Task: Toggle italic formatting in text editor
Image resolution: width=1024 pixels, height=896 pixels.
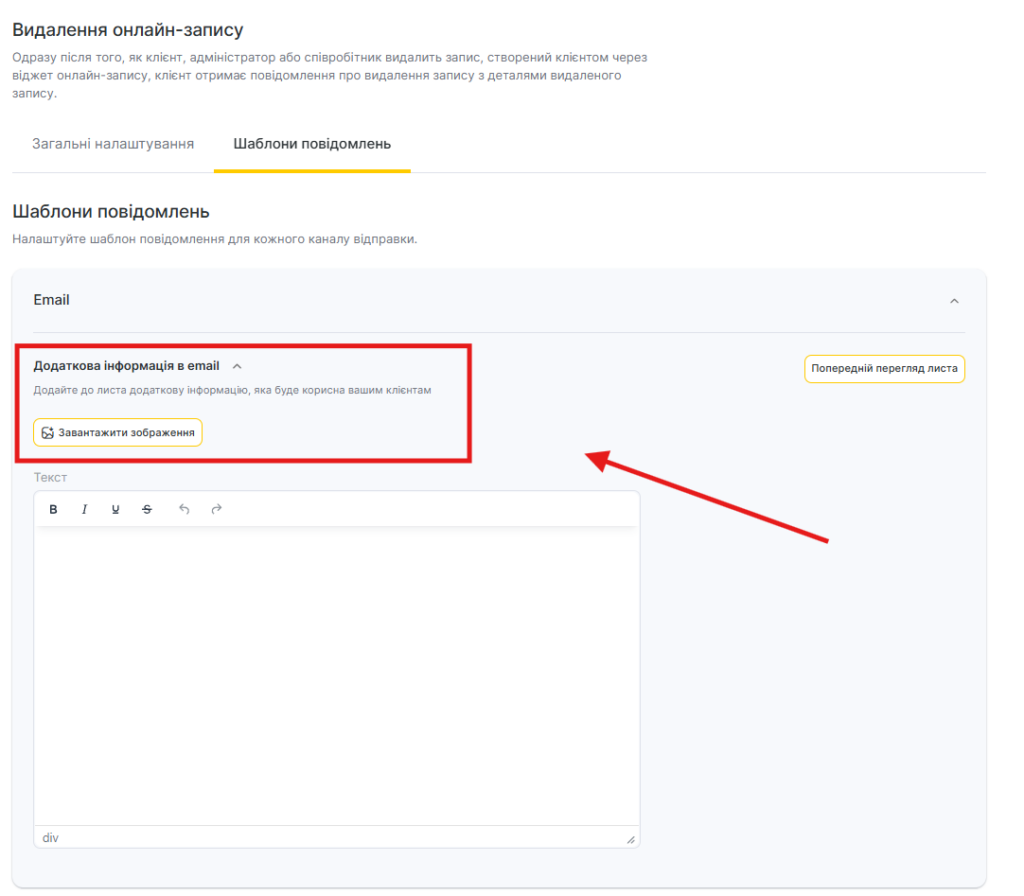Action: 85,510
